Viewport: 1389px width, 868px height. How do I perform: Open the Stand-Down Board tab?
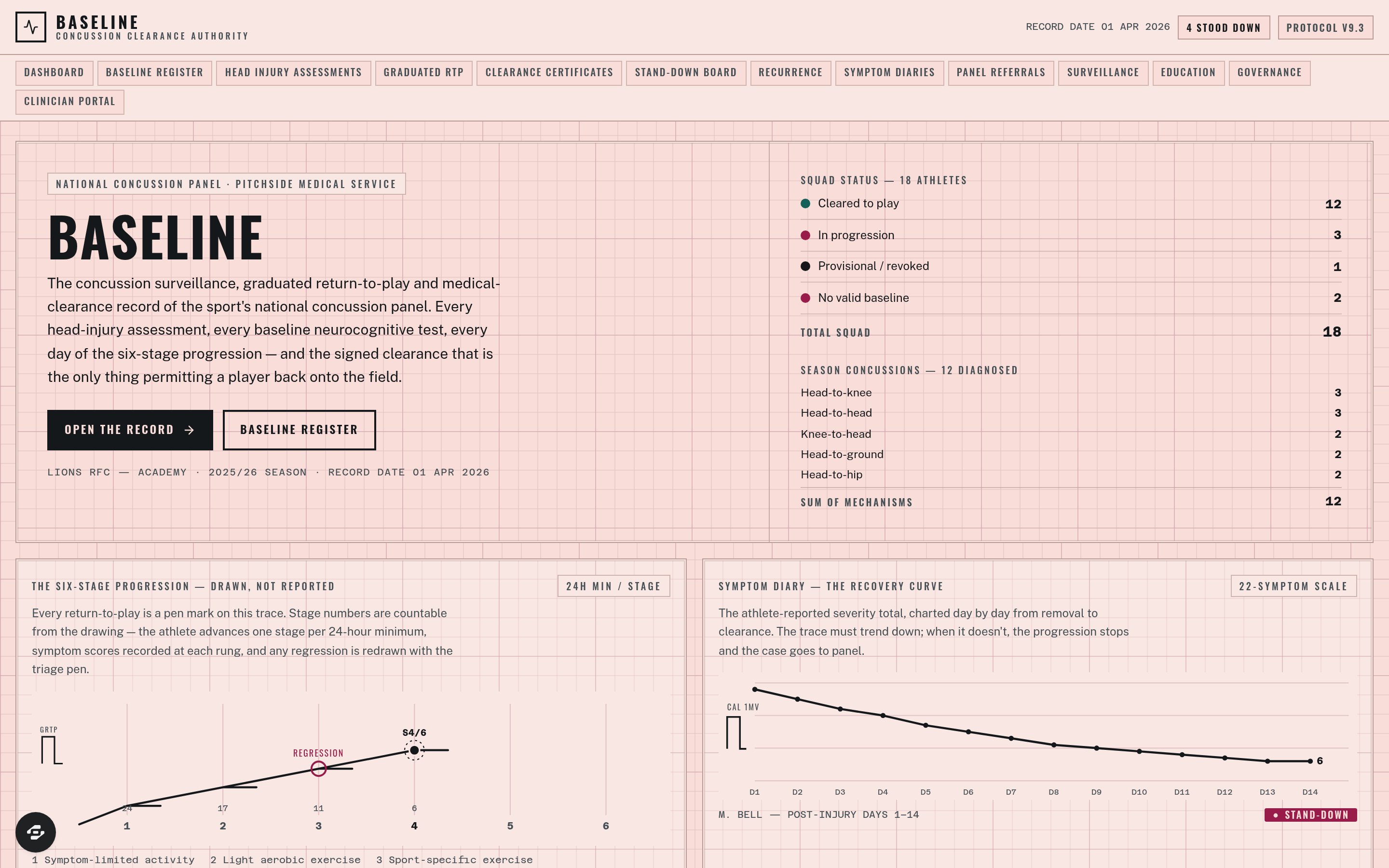(686, 73)
